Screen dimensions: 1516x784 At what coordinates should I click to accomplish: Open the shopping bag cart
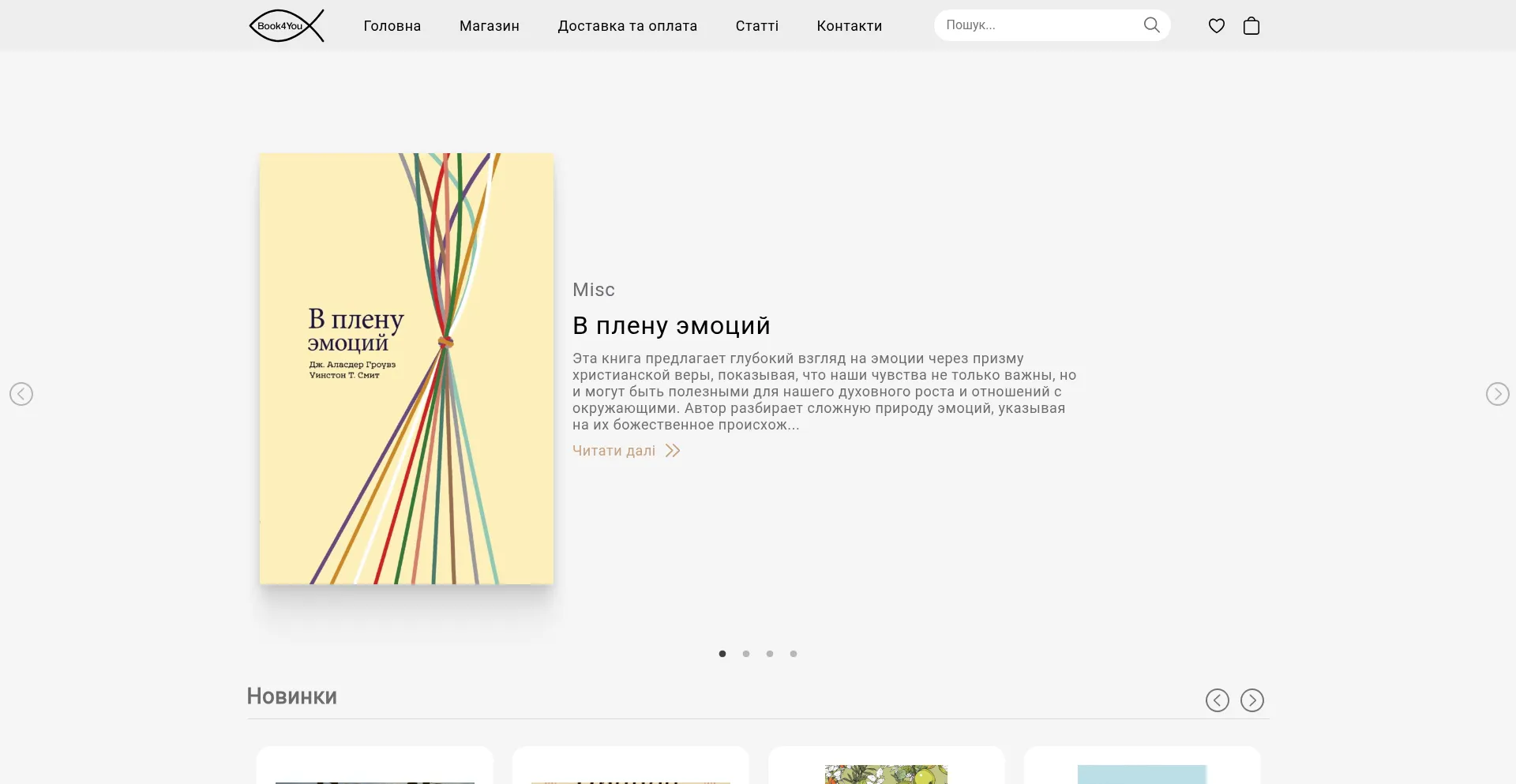click(x=1251, y=26)
